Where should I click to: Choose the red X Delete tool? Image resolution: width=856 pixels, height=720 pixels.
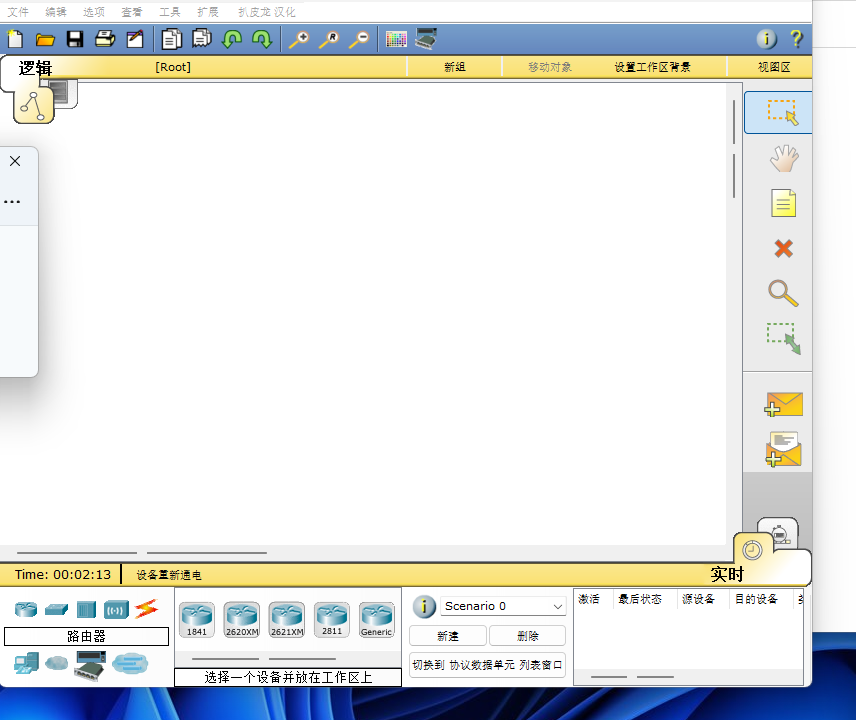pos(783,249)
